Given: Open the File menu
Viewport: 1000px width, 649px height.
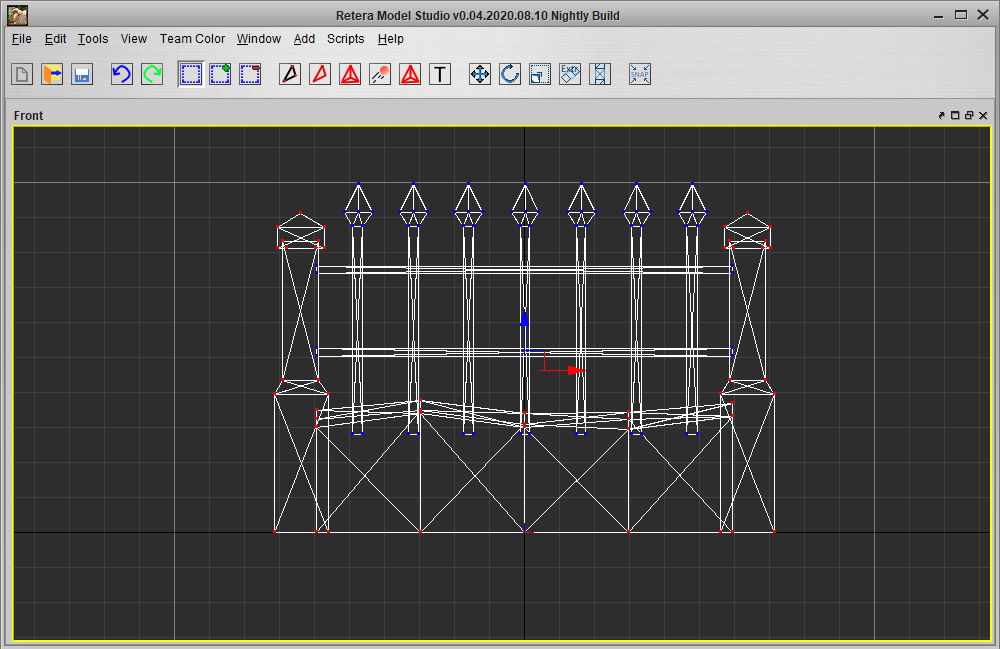Looking at the screenshot, I should click(22, 39).
